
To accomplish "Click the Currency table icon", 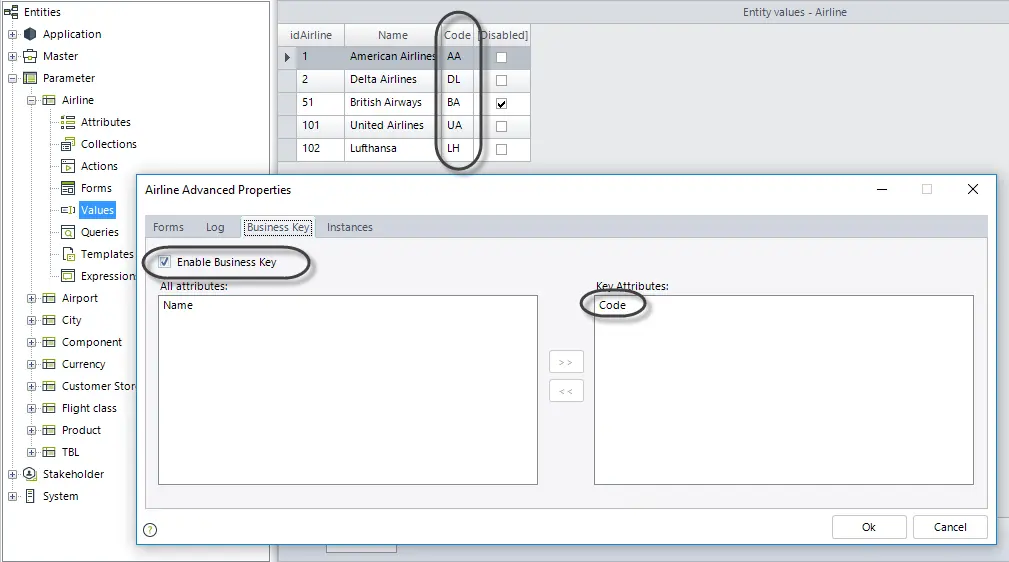I will coord(49,364).
